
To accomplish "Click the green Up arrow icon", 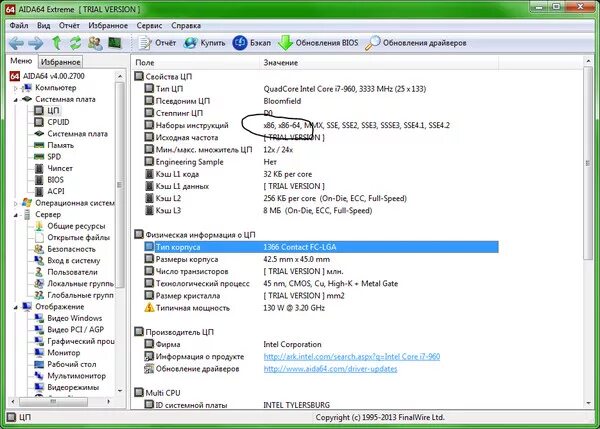I will pyautogui.click(x=57, y=43).
